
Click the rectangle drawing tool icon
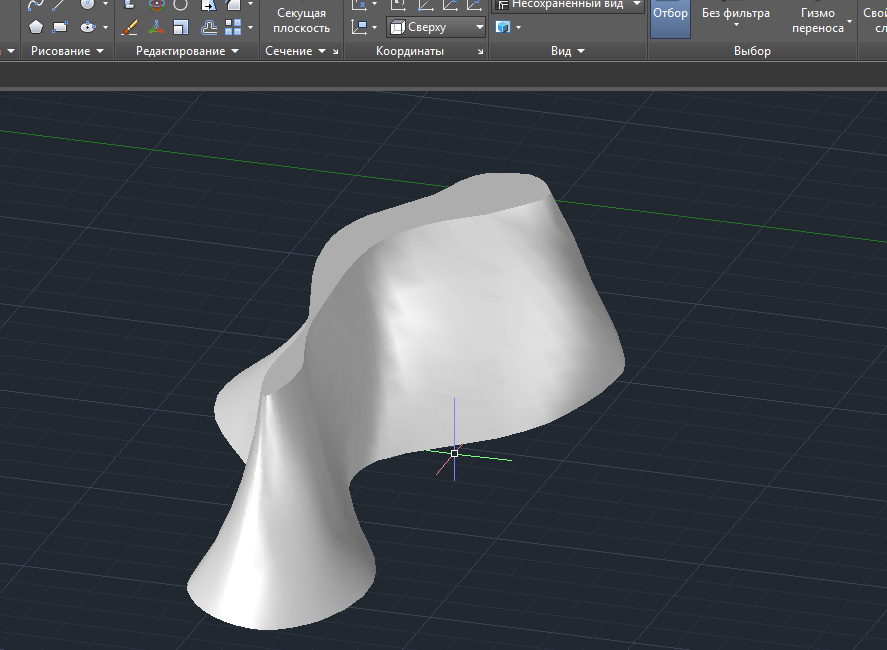[60, 27]
